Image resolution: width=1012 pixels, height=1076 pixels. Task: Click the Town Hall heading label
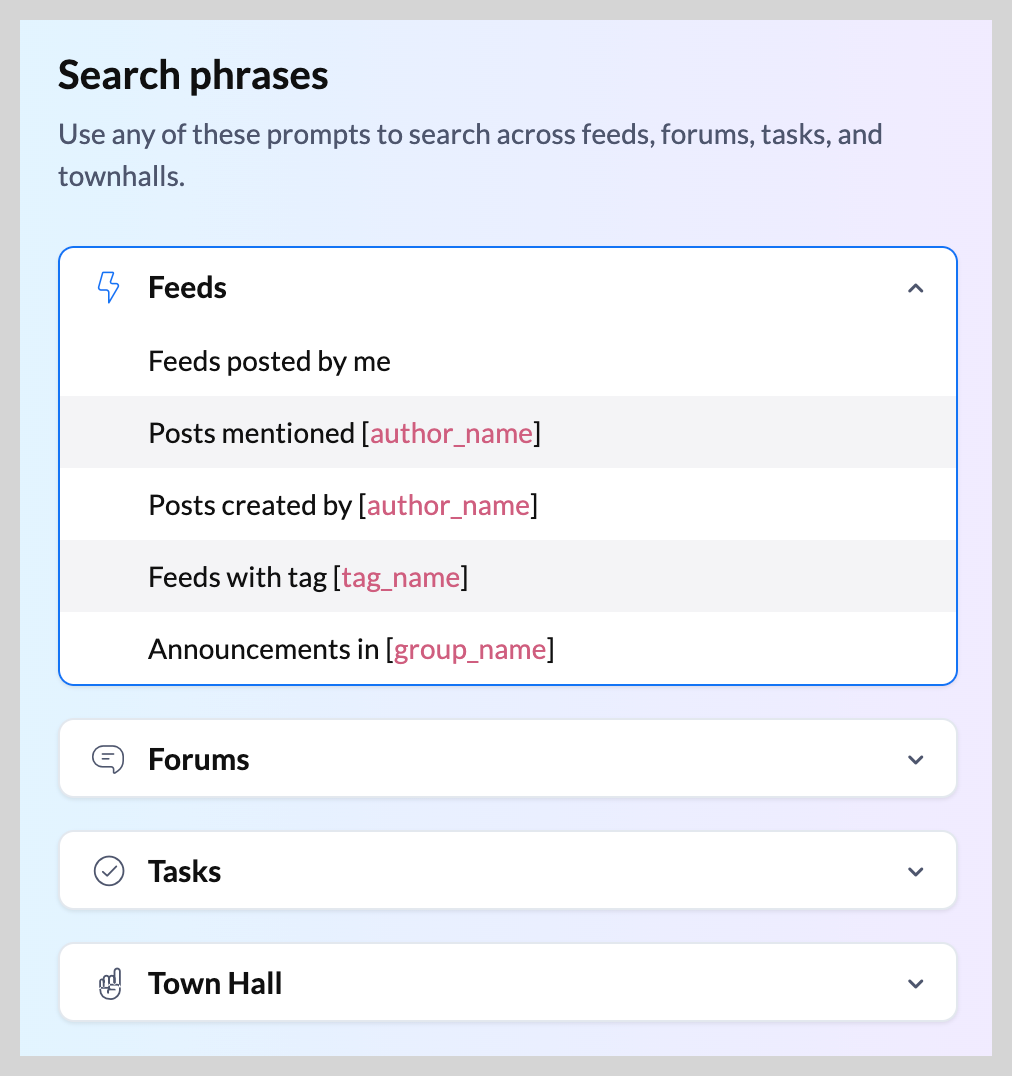point(215,984)
